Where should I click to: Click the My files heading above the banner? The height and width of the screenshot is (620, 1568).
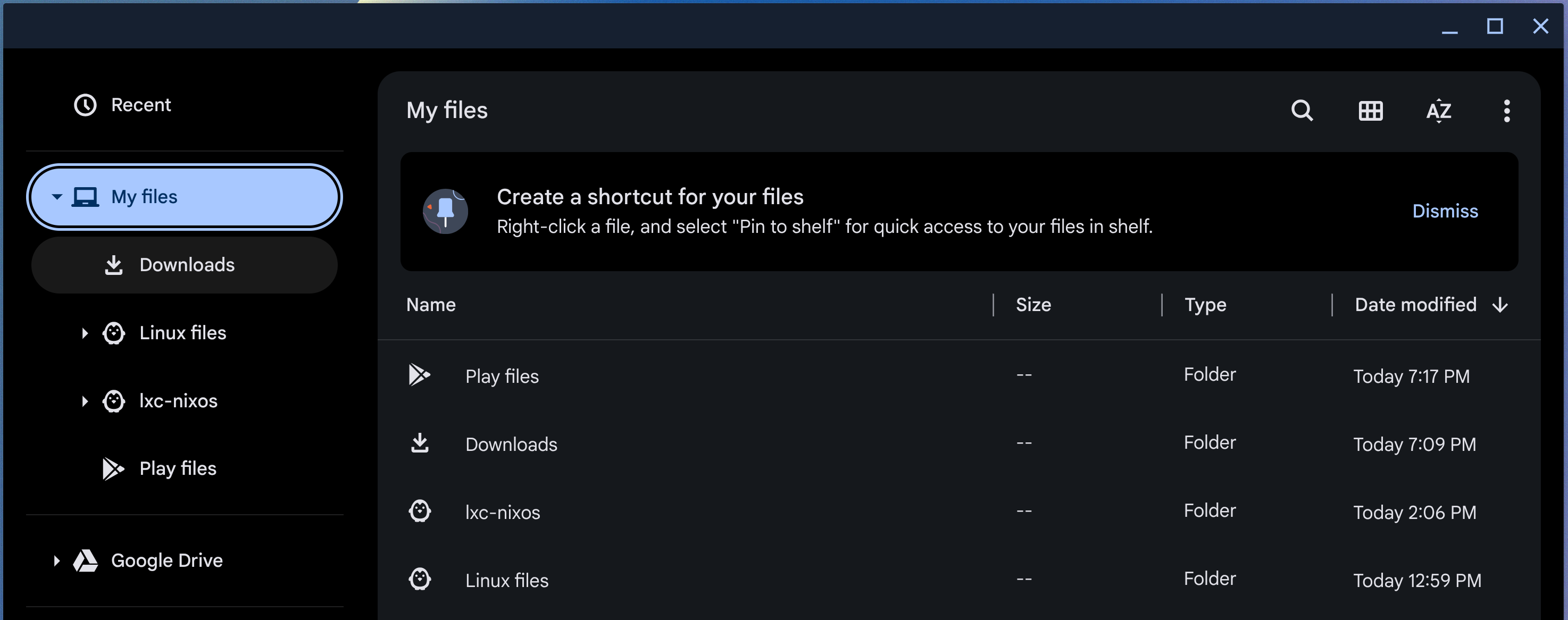coord(447,111)
